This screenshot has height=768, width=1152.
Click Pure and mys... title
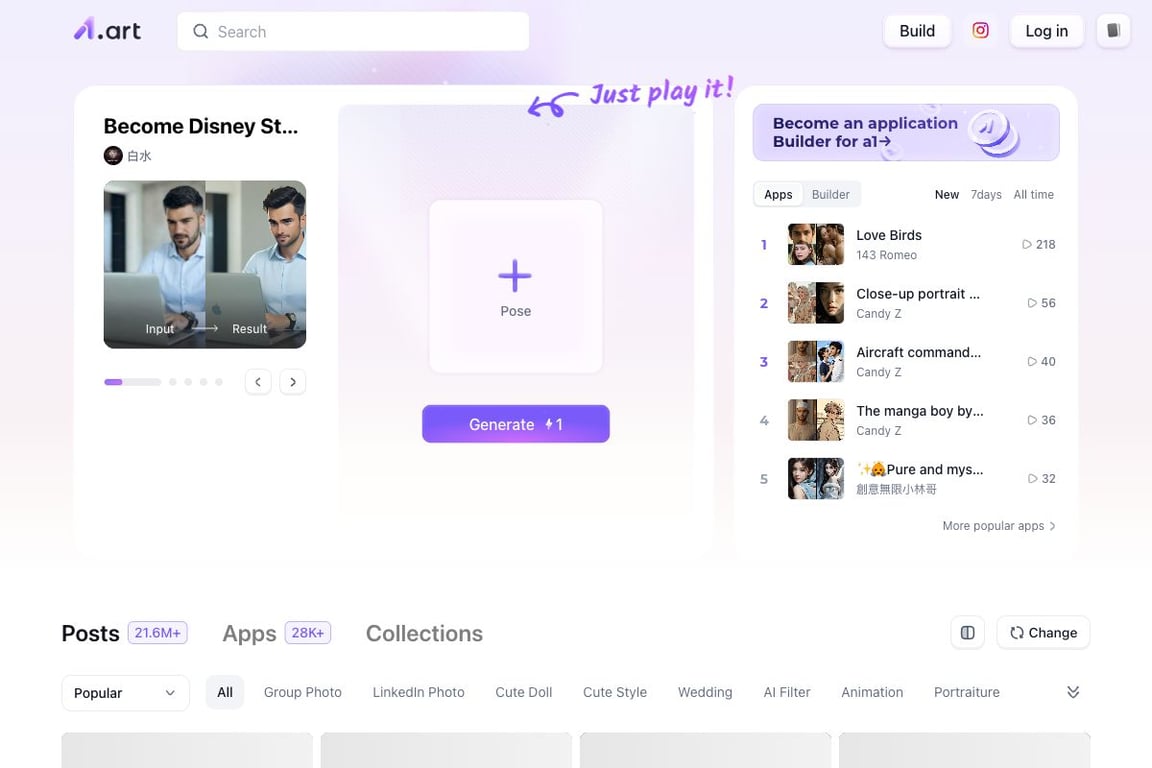(x=919, y=470)
